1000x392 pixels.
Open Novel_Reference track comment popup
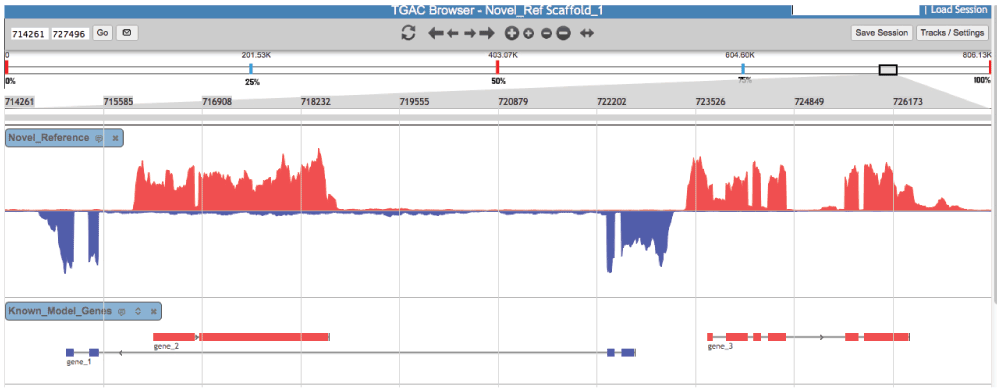click(x=99, y=138)
